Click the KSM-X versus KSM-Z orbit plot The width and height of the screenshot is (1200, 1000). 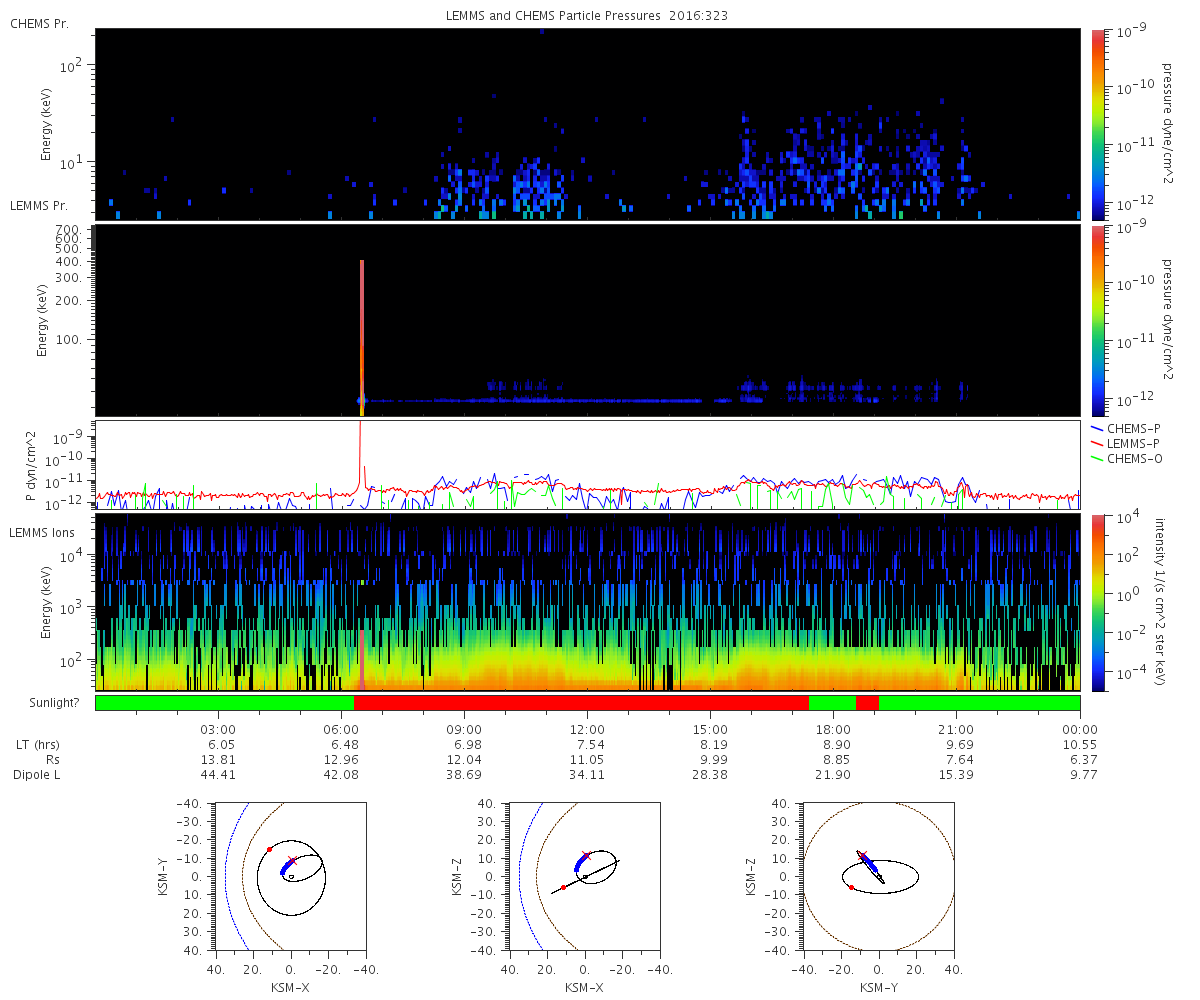click(x=585, y=876)
